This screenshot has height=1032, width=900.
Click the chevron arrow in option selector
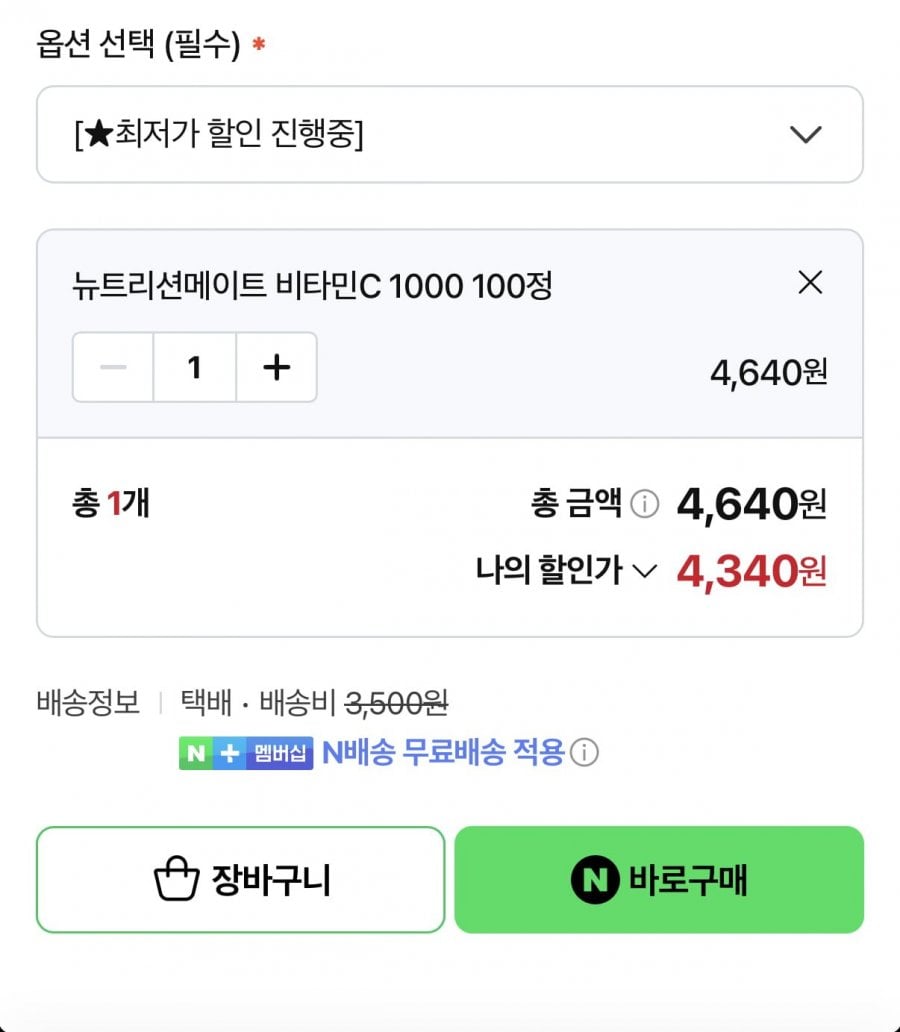pos(805,135)
